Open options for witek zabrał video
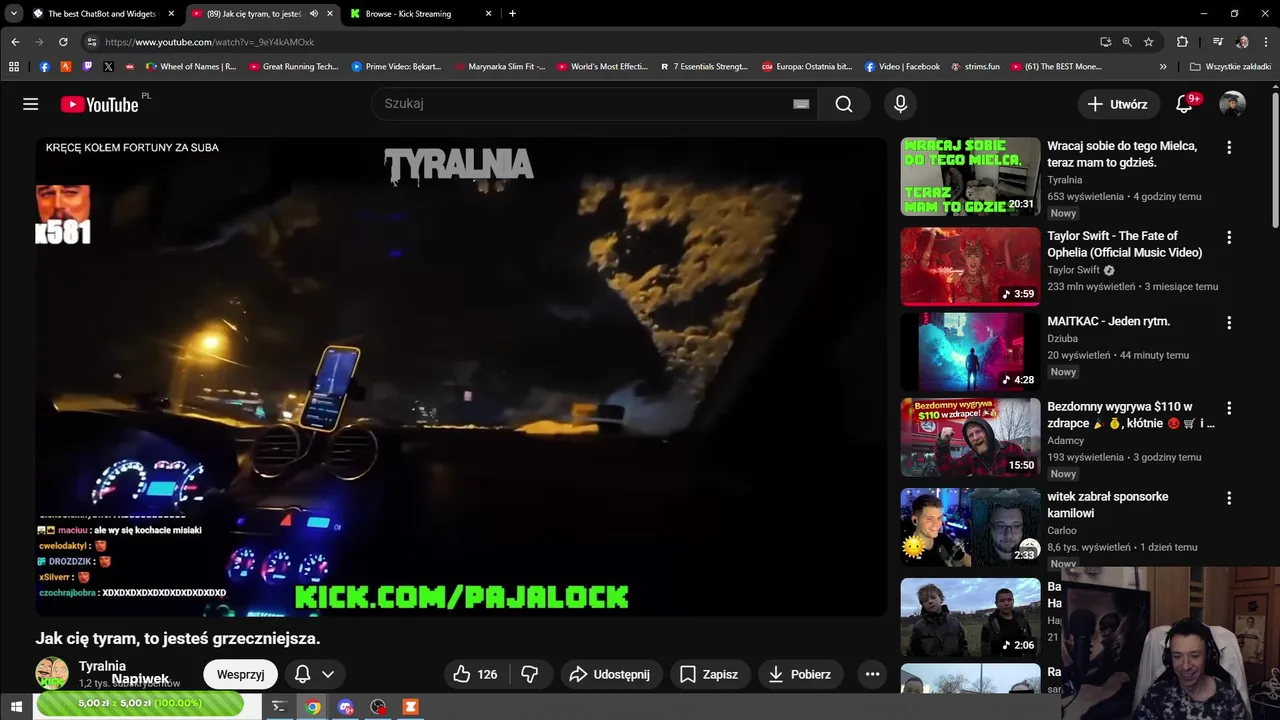 [1229, 498]
